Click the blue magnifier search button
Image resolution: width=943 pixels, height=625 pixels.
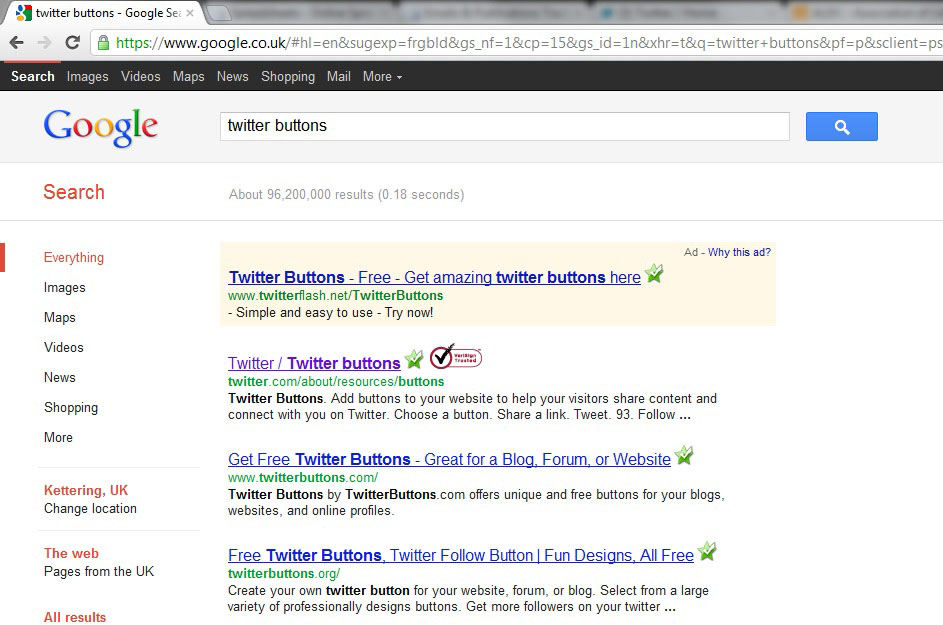click(841, 126)
